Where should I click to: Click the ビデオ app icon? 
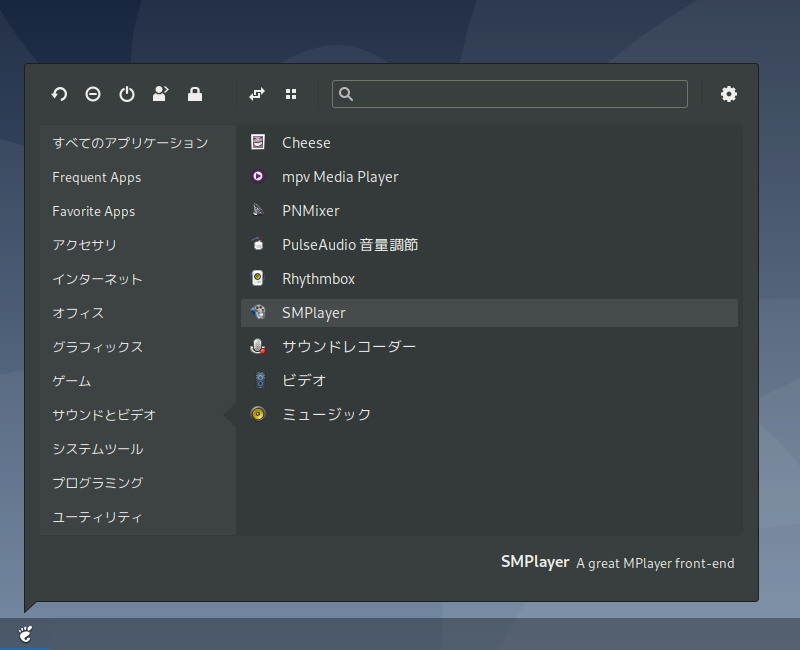(x=260, y=380)
